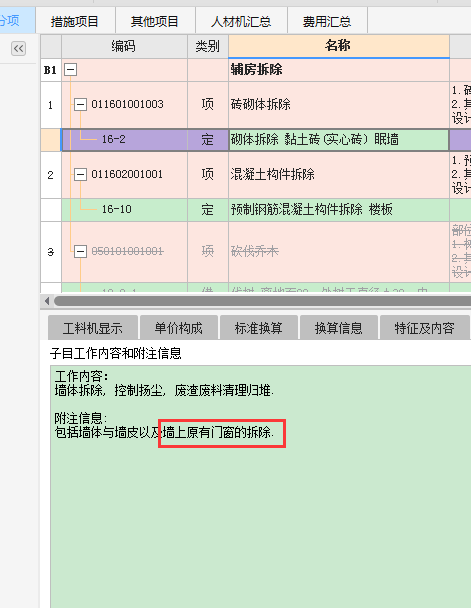
Task: Click 定 category cell of 16-10 row
Action: point(208,210)
